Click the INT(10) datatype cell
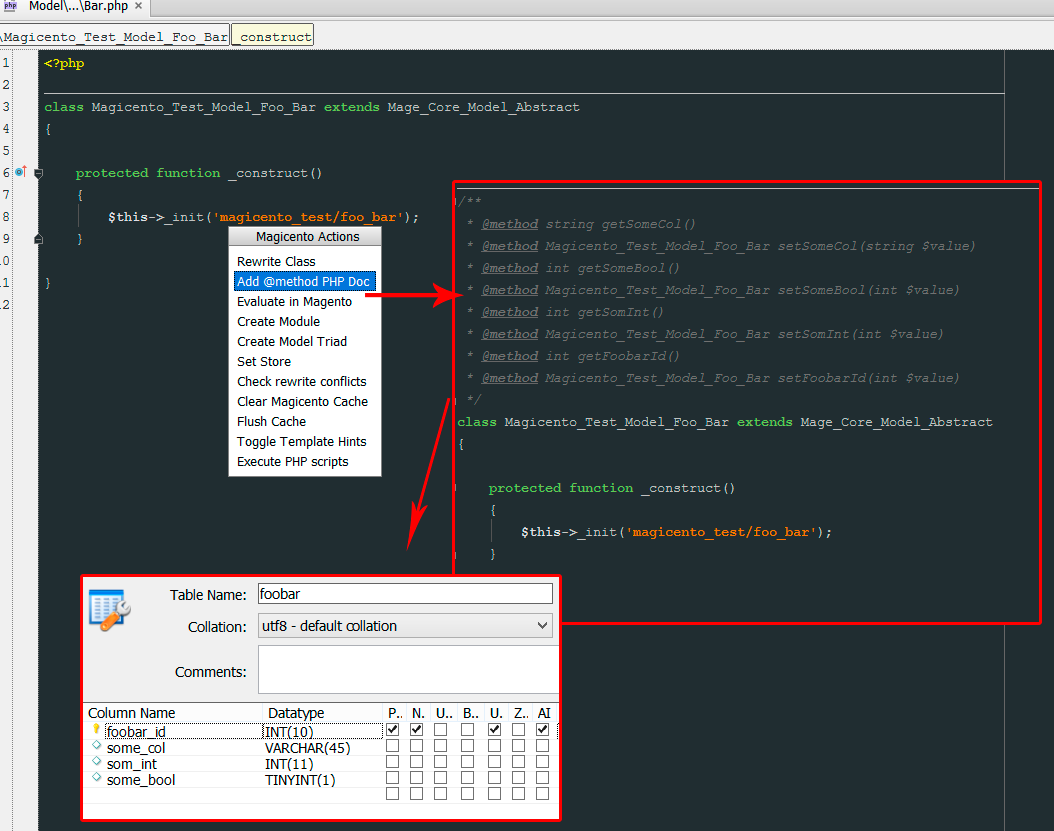The image size is (1054, 831). pyautogui.click(x=323, y=731)
